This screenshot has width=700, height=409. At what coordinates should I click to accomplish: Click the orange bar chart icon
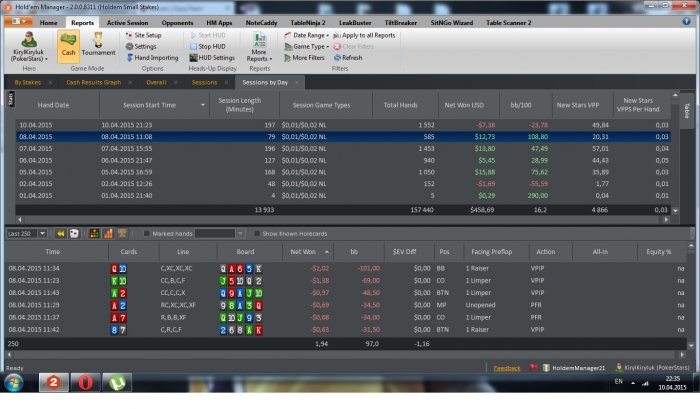coord(108,234)
